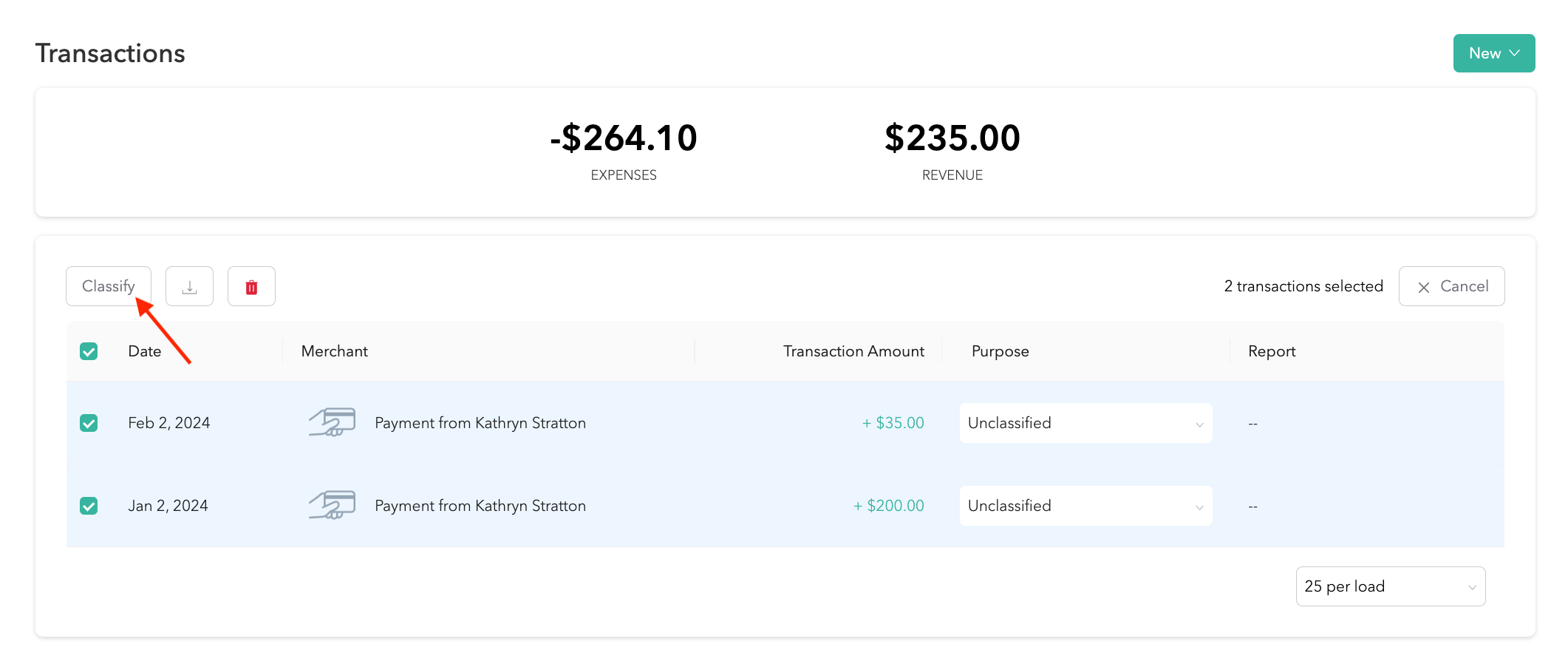Open the New transaction dropdown button
This screenshot has width=1568, height=667.
click(1493, 53)
